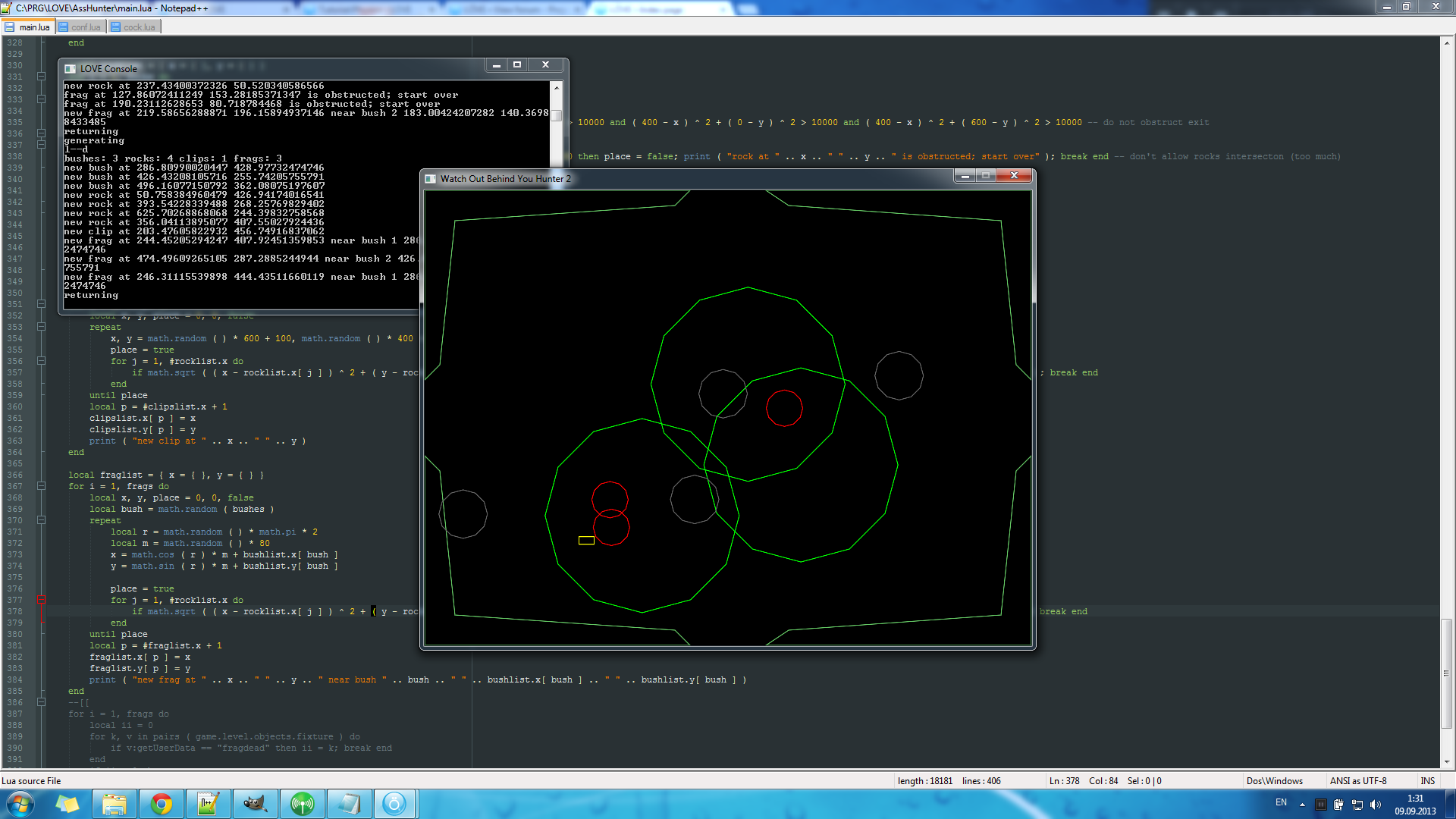Click Notepad++ editor scrollbar up arrow
1456x819 pixels.
(1447, 43)
